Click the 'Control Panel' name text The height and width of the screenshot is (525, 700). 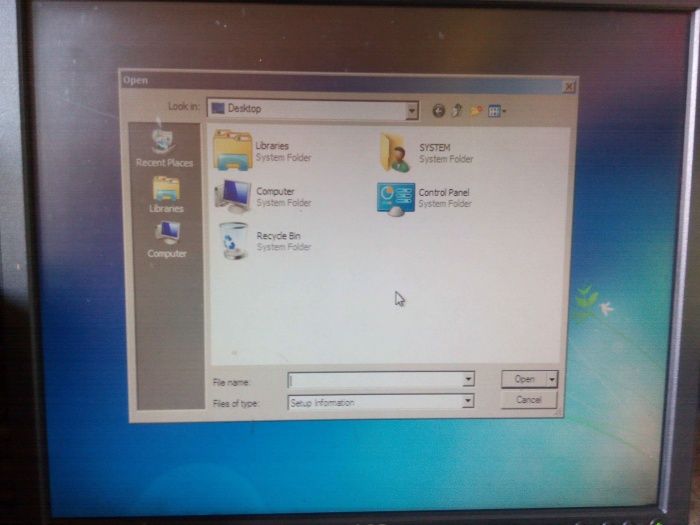[444, 192]
